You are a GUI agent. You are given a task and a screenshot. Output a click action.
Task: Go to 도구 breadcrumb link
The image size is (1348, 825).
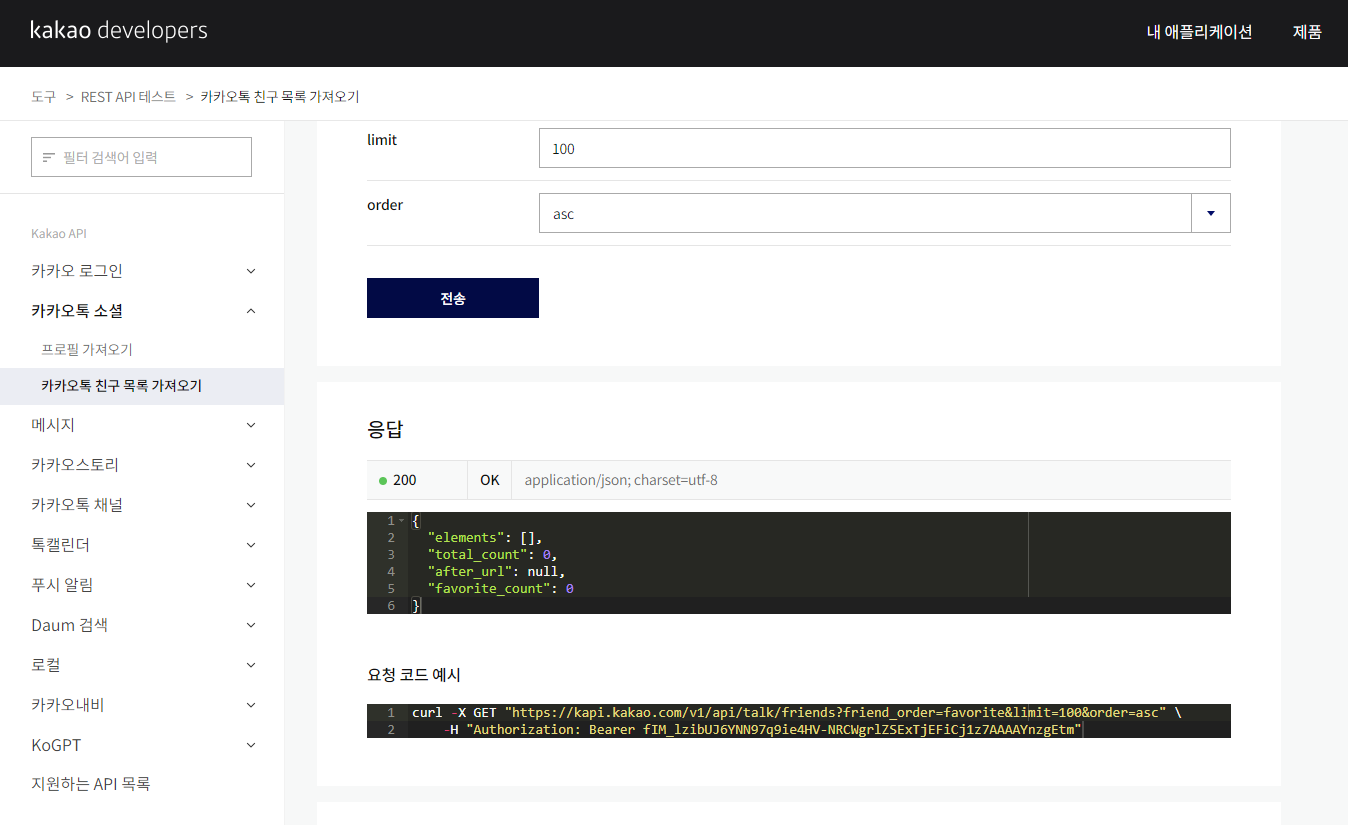click(x=44, y=97)
